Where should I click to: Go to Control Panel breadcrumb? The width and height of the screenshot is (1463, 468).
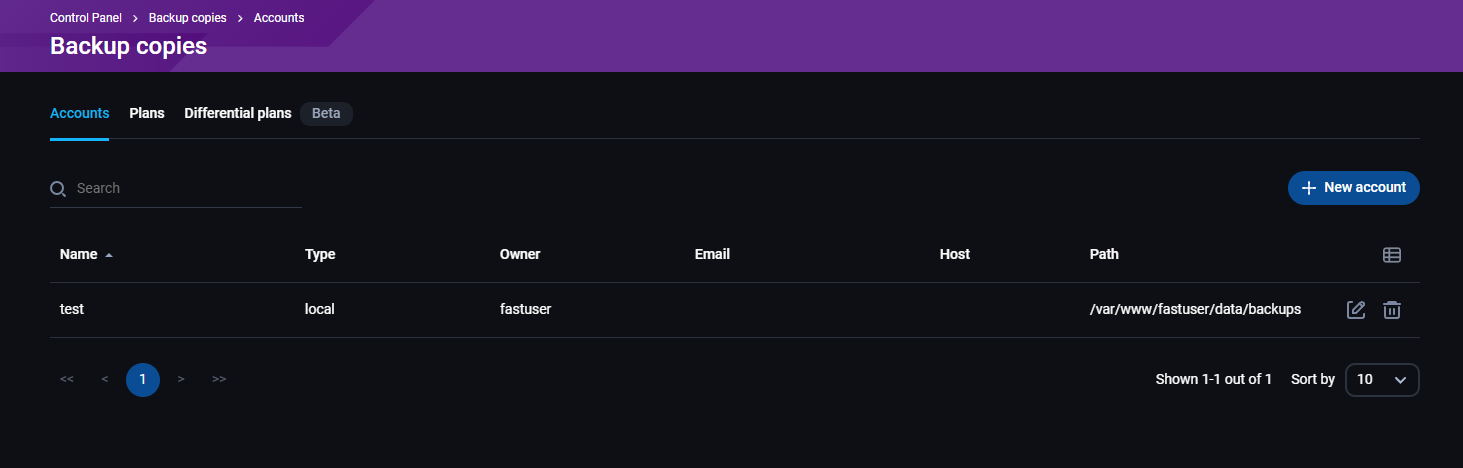[86, 18]
